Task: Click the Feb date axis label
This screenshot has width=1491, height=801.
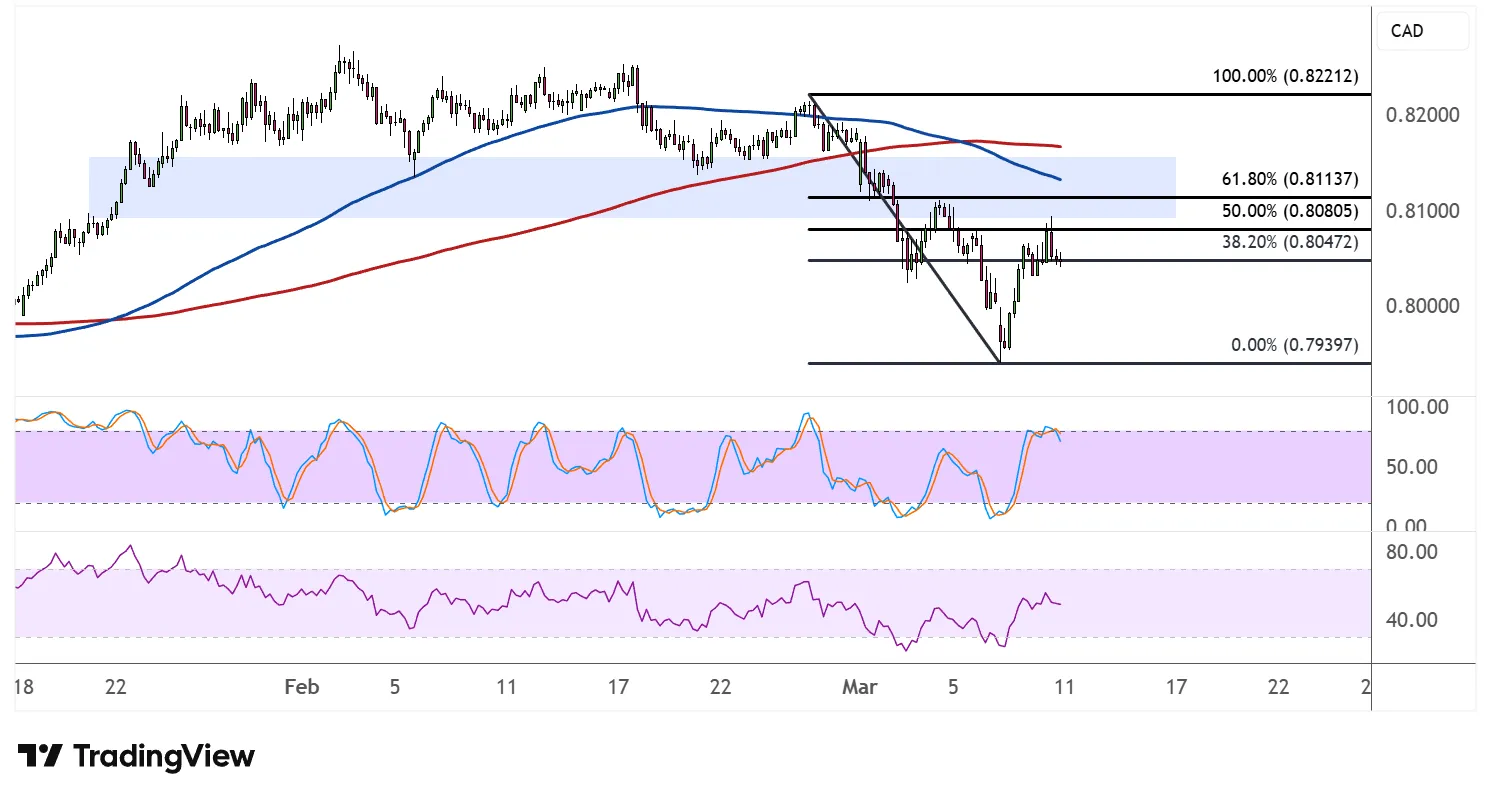Action: [x=301, y=687]
